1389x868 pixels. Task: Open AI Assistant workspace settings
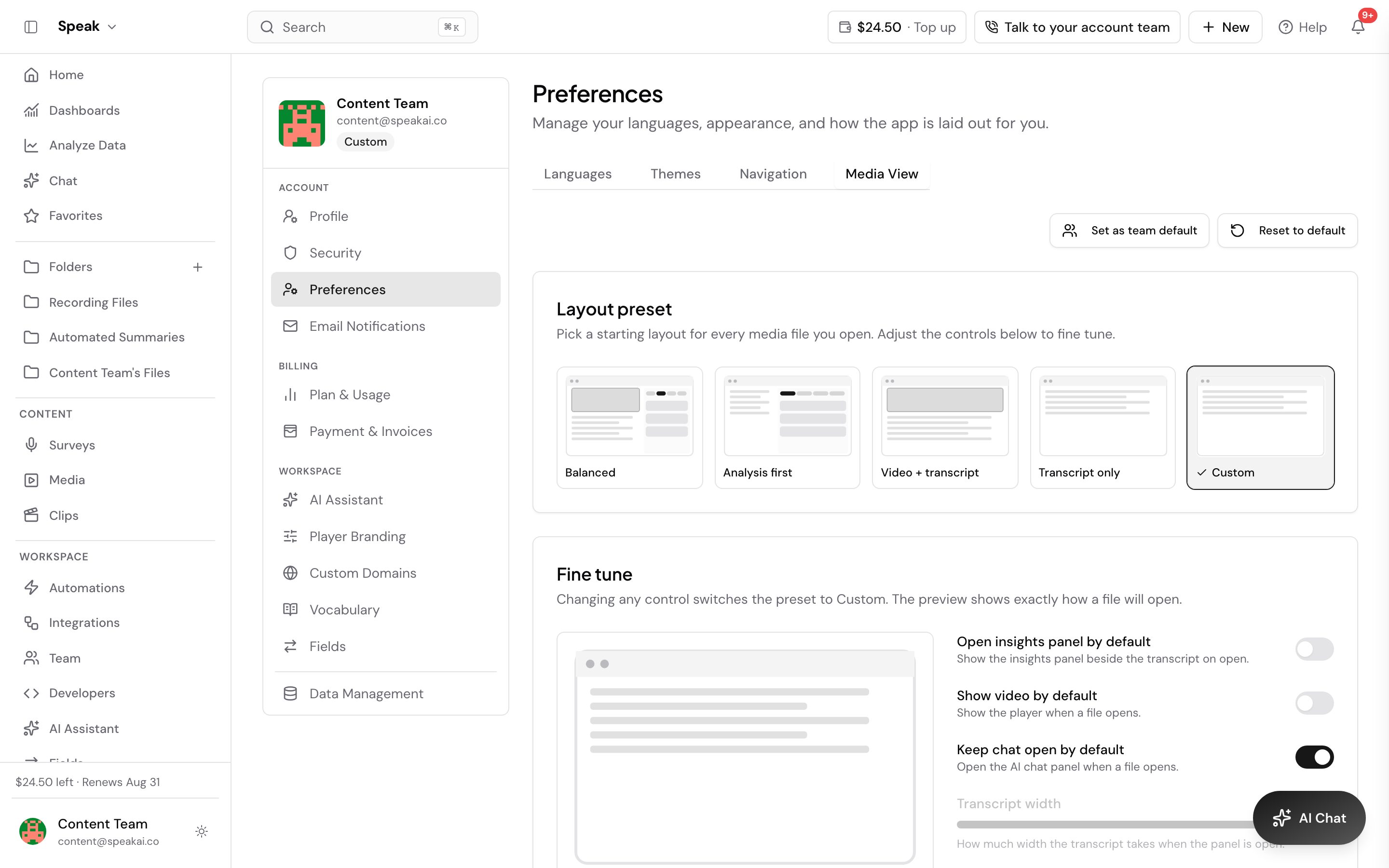pos(386,500)
